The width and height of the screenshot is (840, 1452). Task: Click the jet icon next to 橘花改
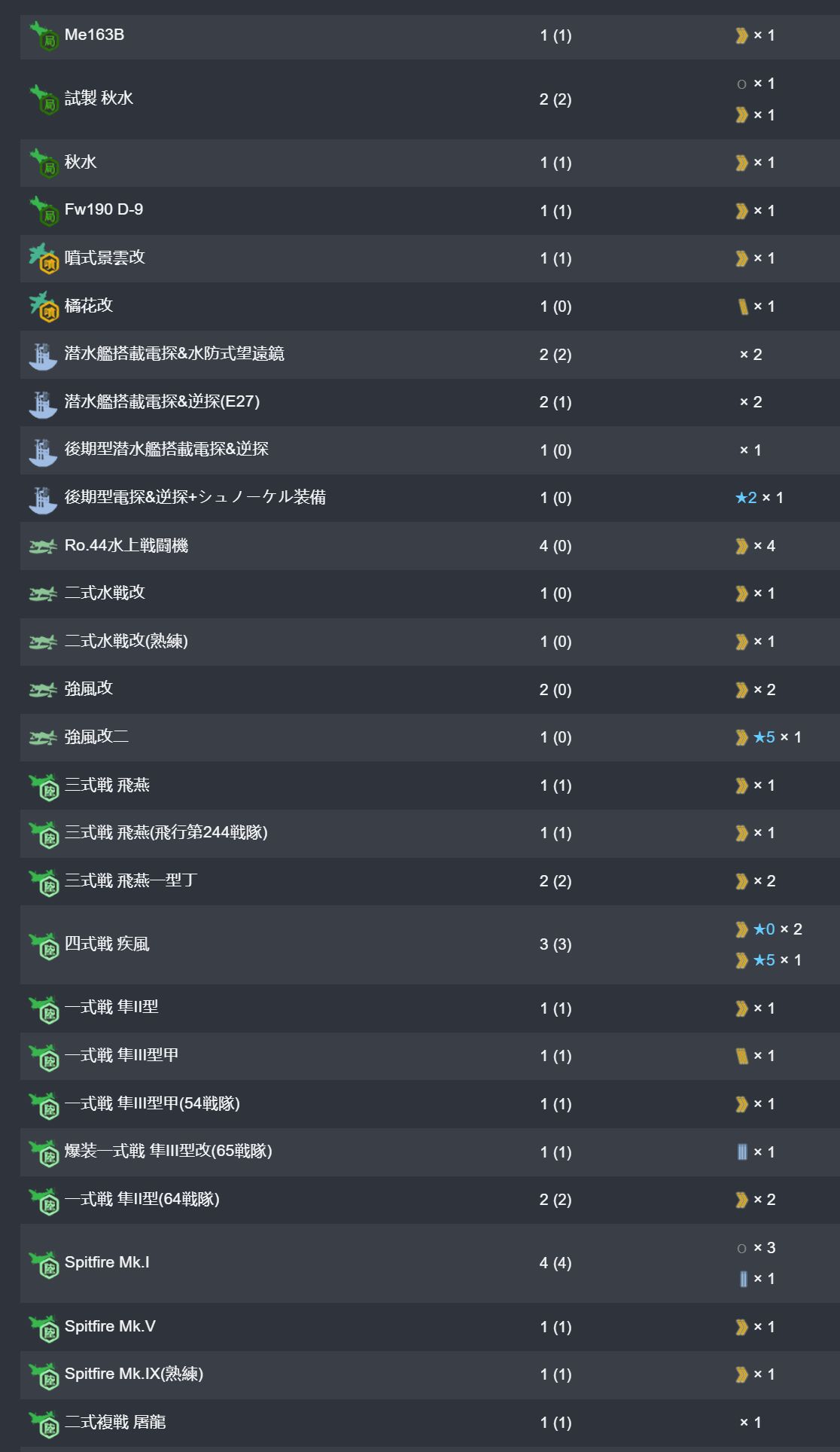coord(44,307)
